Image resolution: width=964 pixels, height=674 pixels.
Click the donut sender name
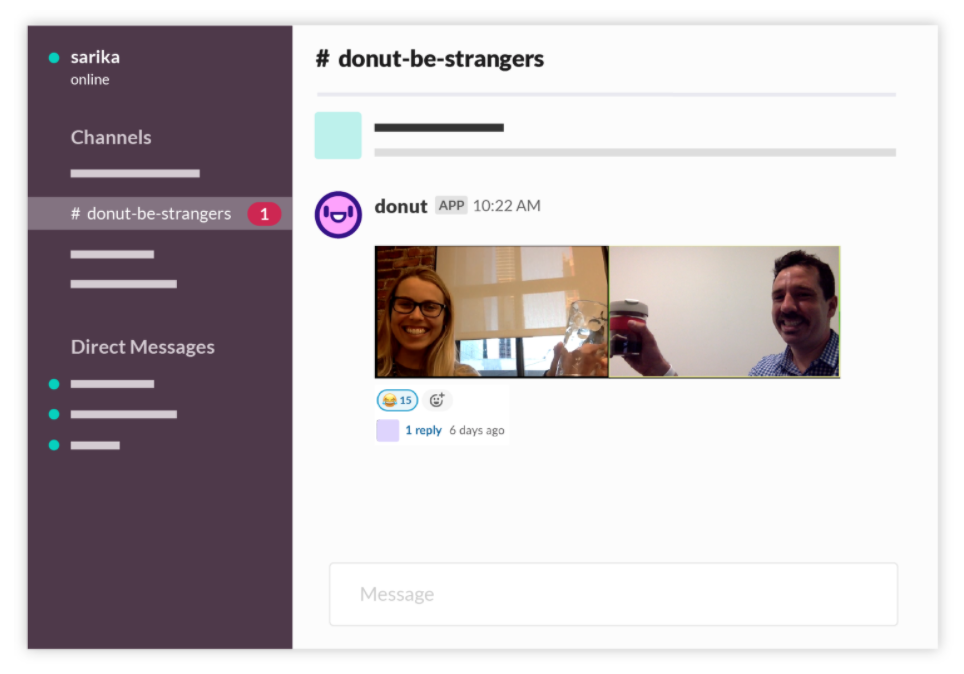(401, 206)
